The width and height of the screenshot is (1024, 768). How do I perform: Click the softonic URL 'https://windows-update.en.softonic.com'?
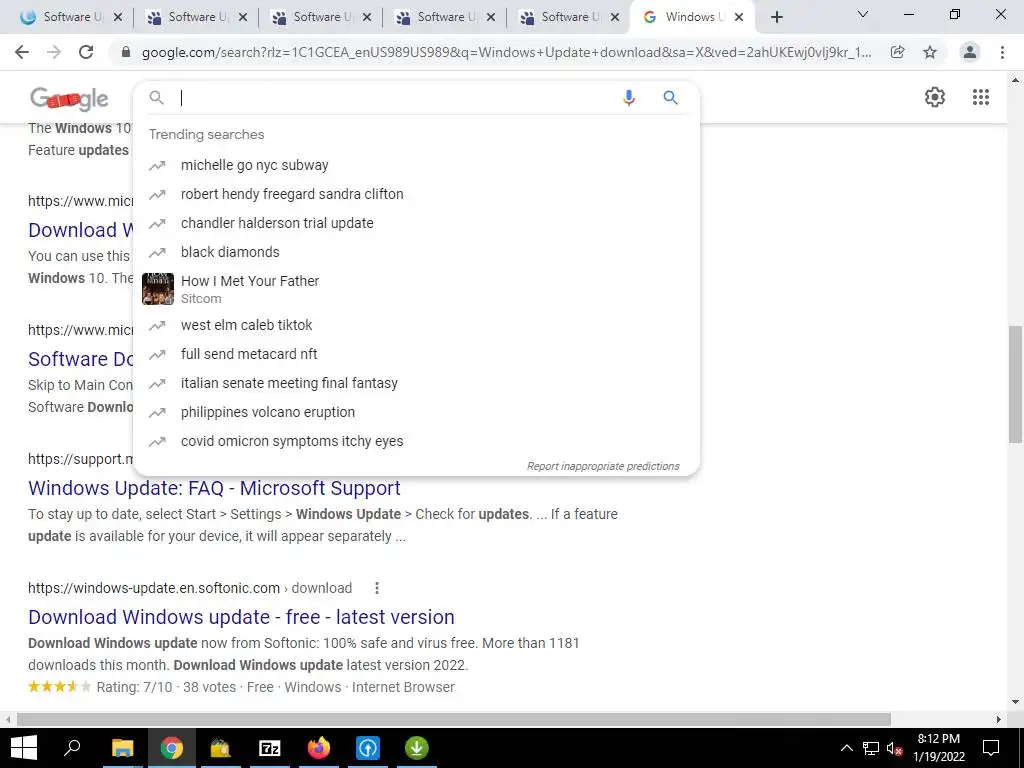(x=153, y=588)
